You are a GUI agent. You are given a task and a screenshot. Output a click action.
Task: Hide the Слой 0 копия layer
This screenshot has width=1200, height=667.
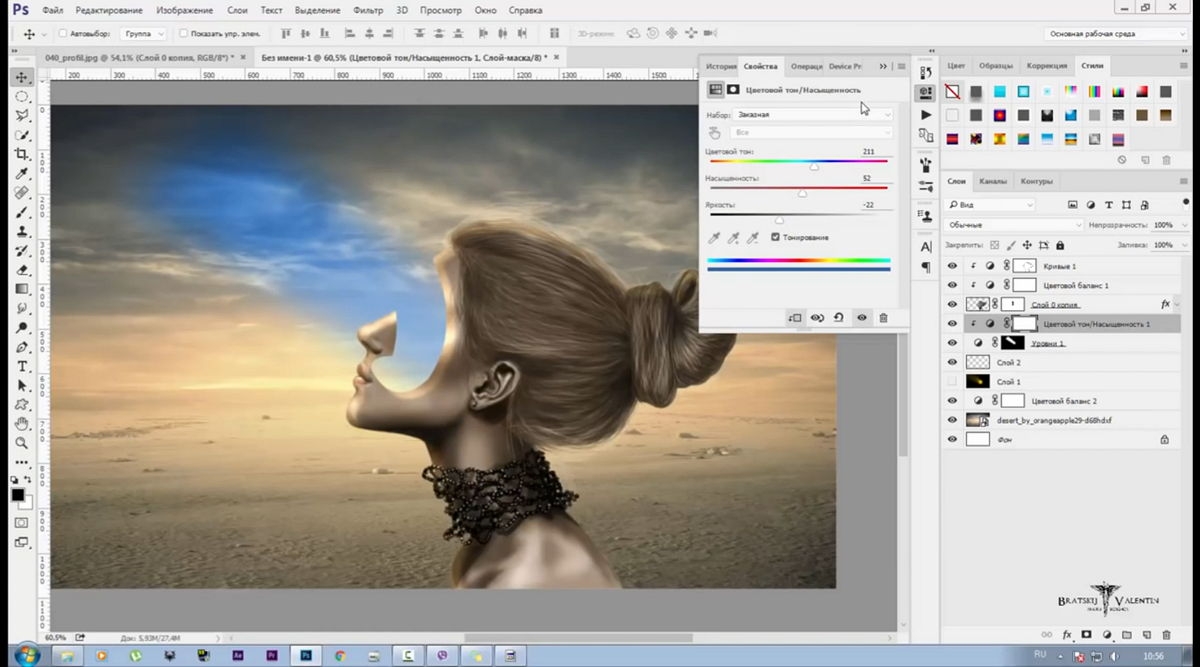tap(952, 304)
